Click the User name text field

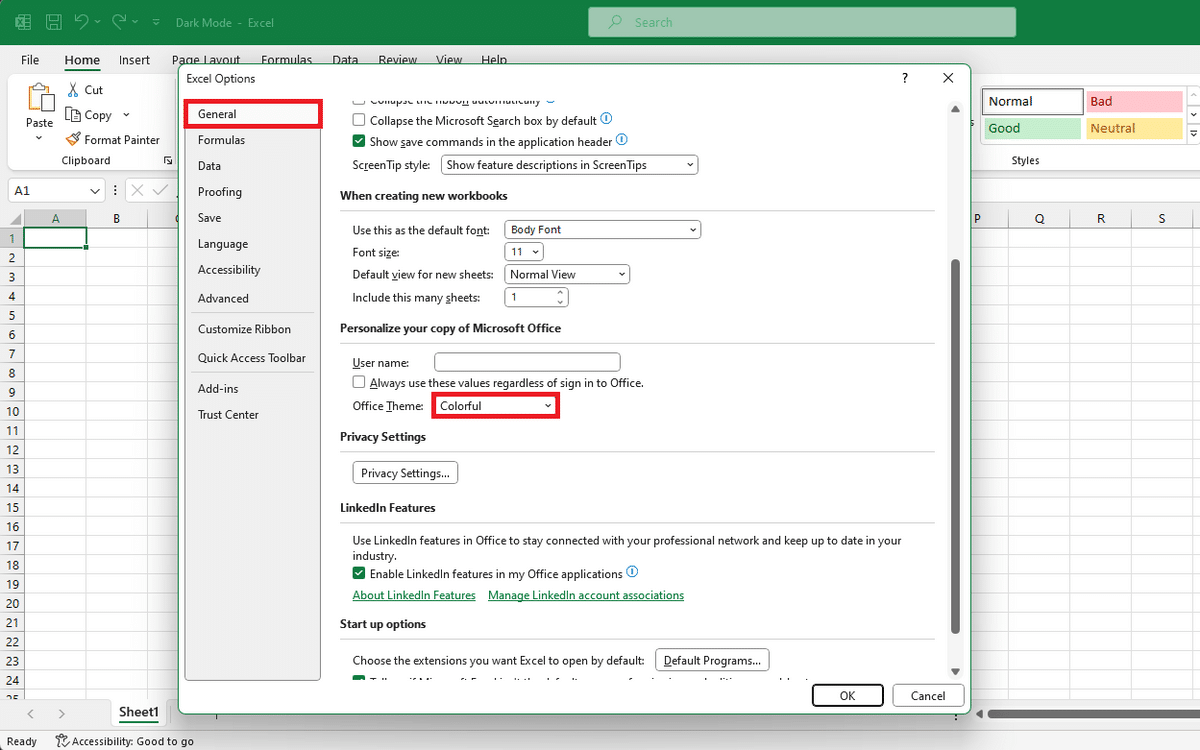[527, 362]
